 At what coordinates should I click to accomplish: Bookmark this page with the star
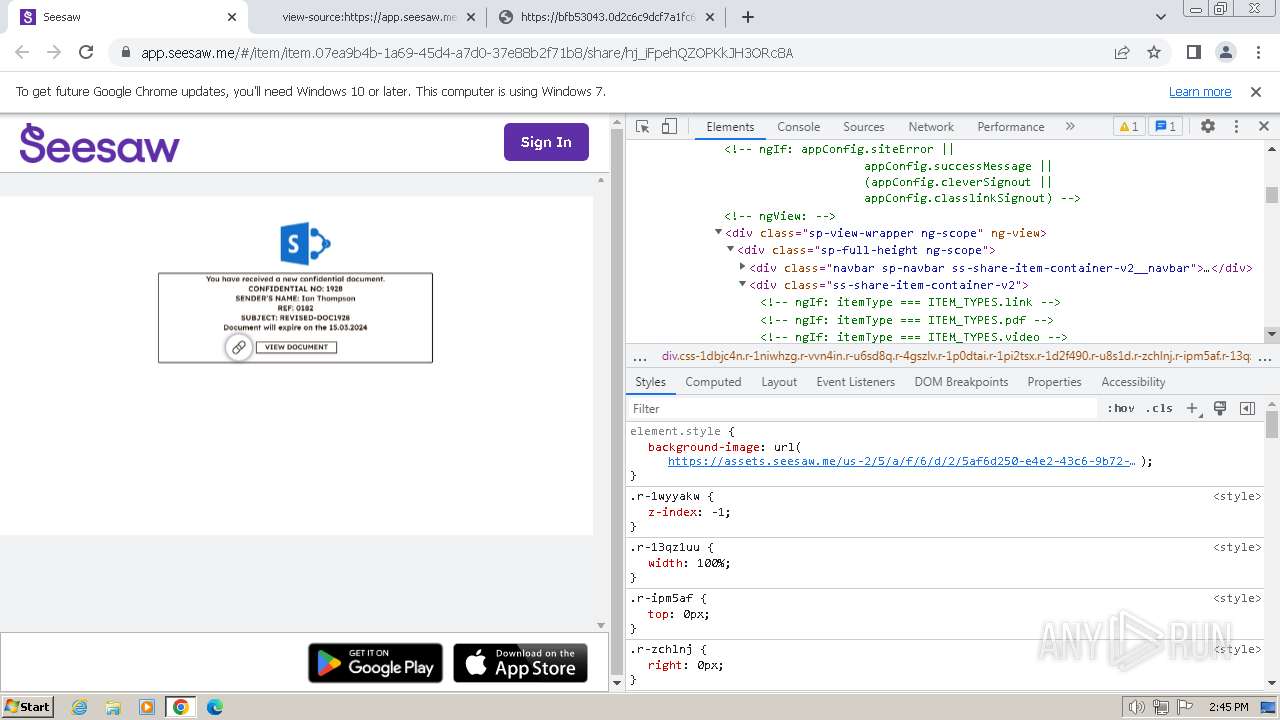pyautogui.click(x=1154, y=53)
